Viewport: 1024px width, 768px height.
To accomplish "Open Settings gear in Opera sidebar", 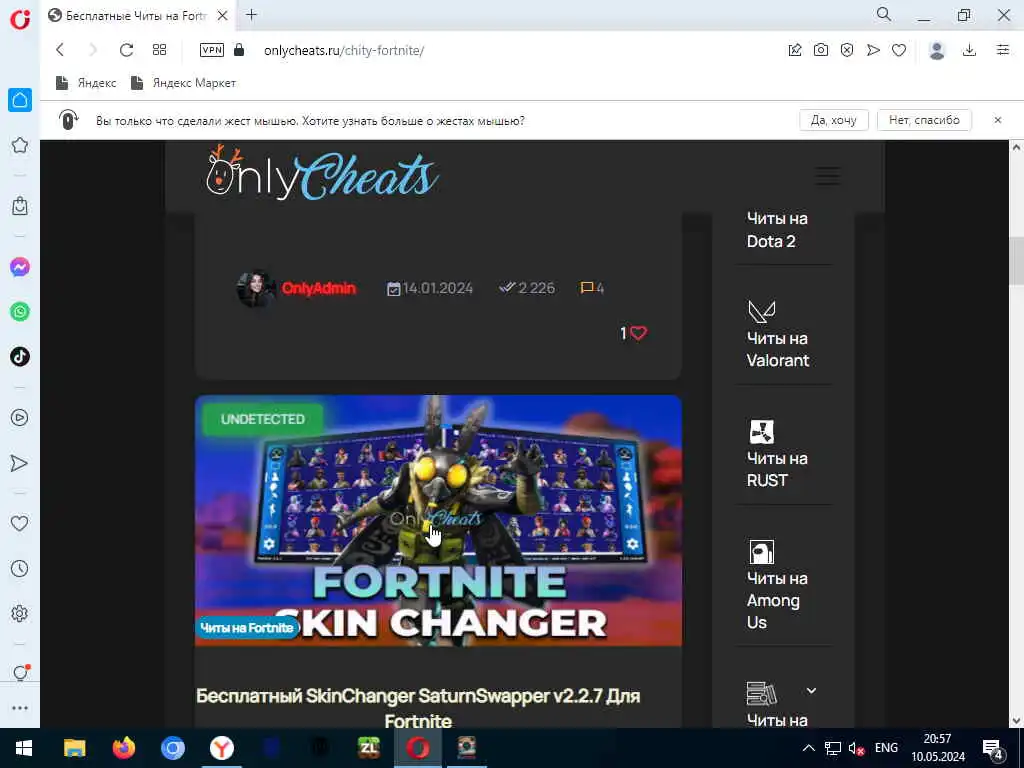I will 20,613.
